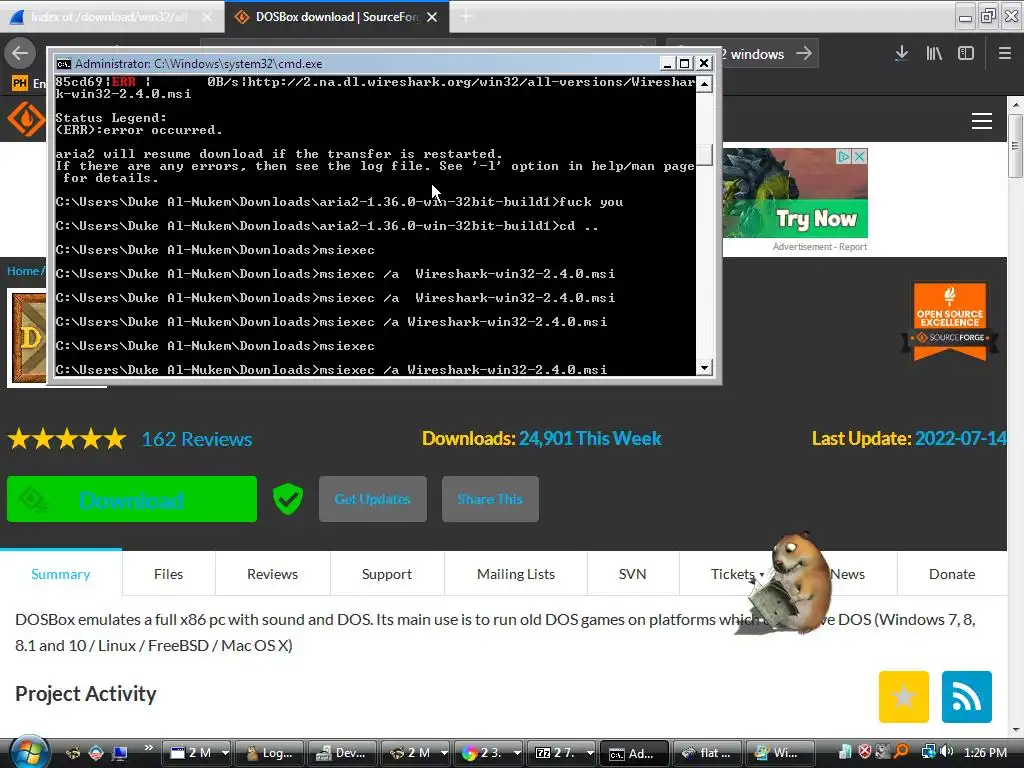Click the green shield checkmark icon
This screenshot has width=1024, height=768.
pos(288,499)
